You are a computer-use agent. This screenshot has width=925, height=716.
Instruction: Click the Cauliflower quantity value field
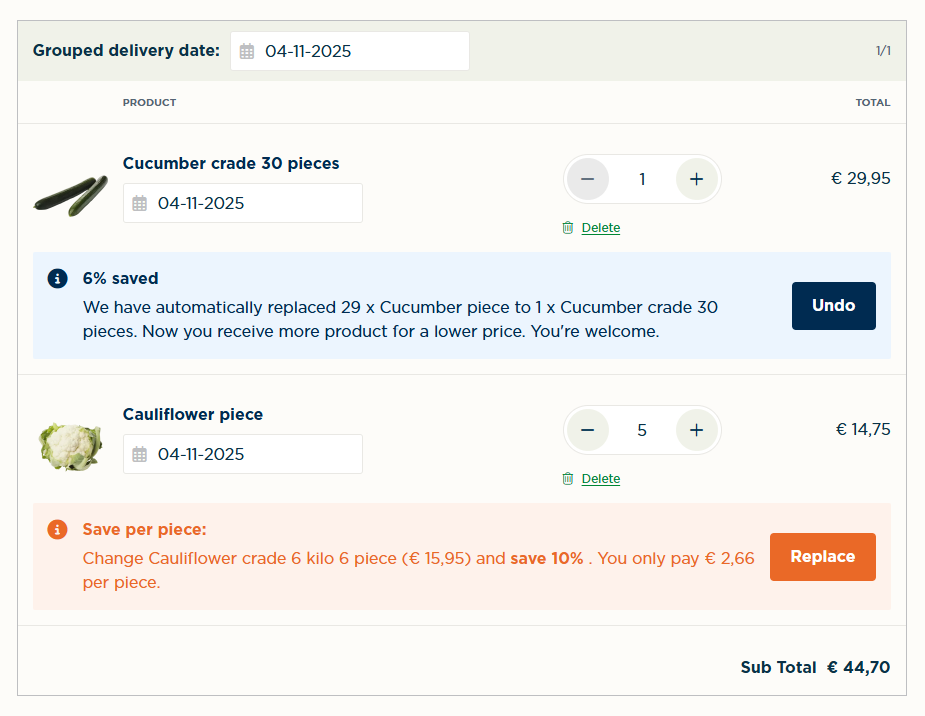tap(642, 430)
